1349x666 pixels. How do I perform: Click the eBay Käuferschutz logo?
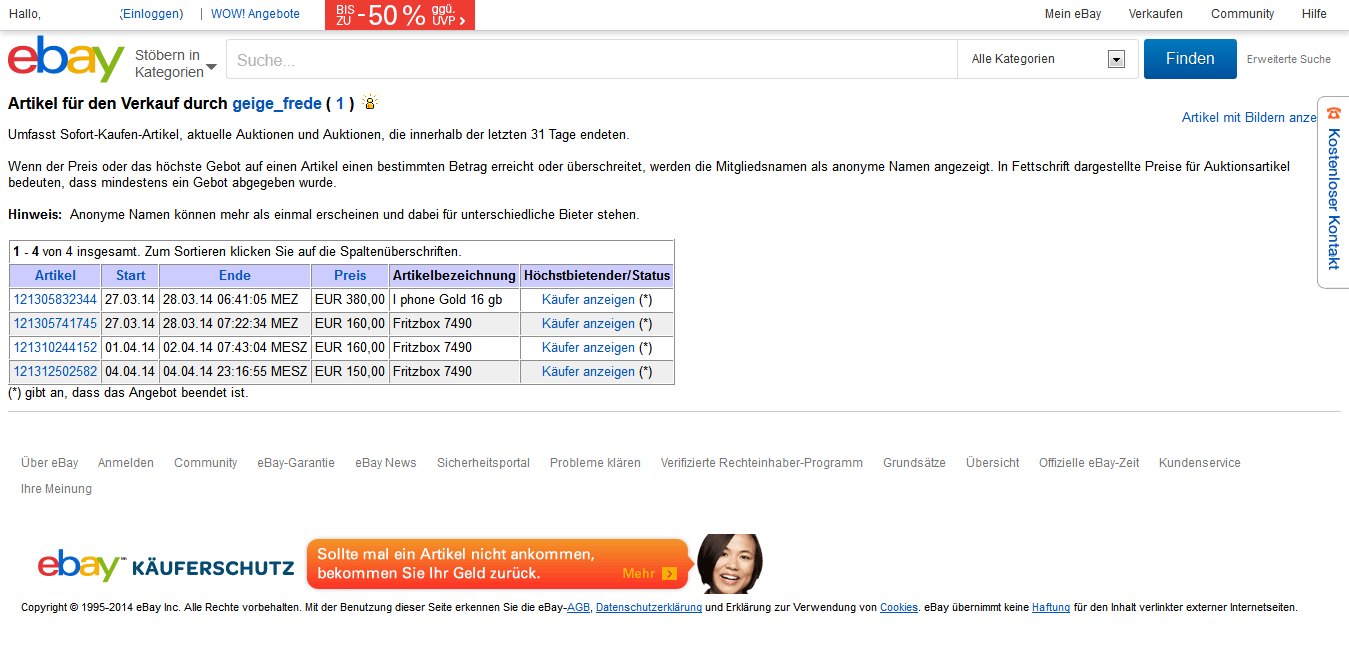(166, 566)
